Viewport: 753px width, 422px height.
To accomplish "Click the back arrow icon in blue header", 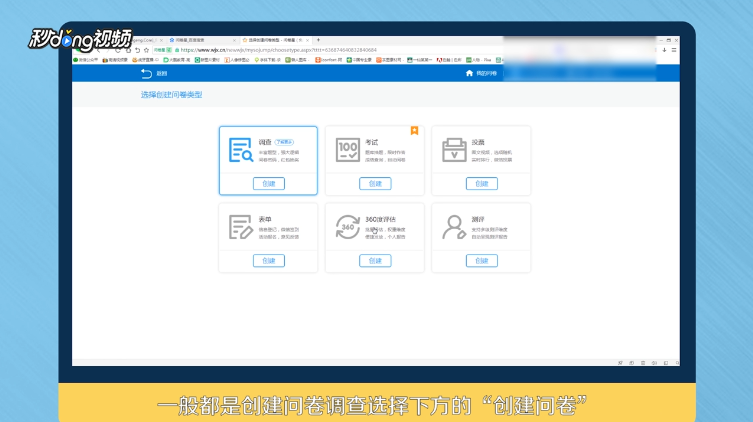I will [146, 73].
